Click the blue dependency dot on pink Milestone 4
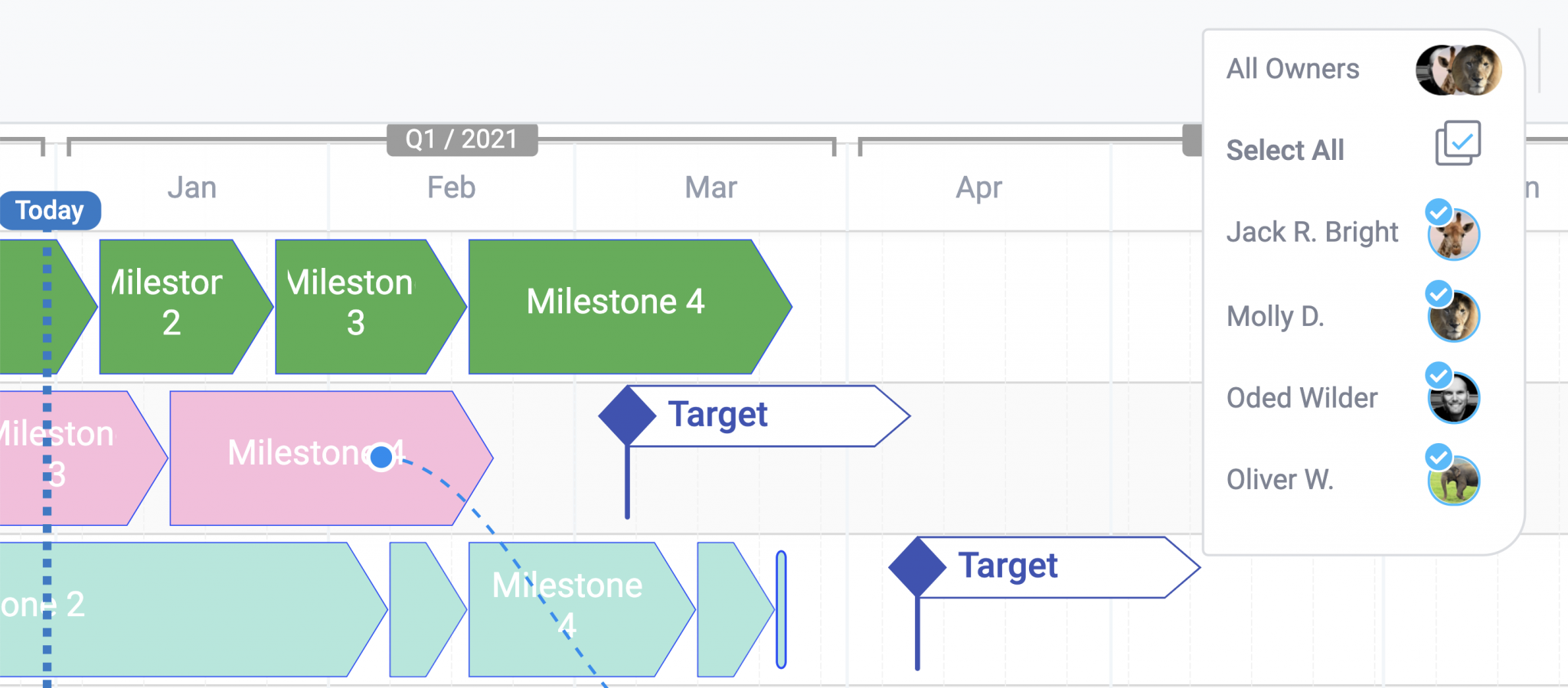The height and width of the screenshot is (688, 1568). coord(381,457)
